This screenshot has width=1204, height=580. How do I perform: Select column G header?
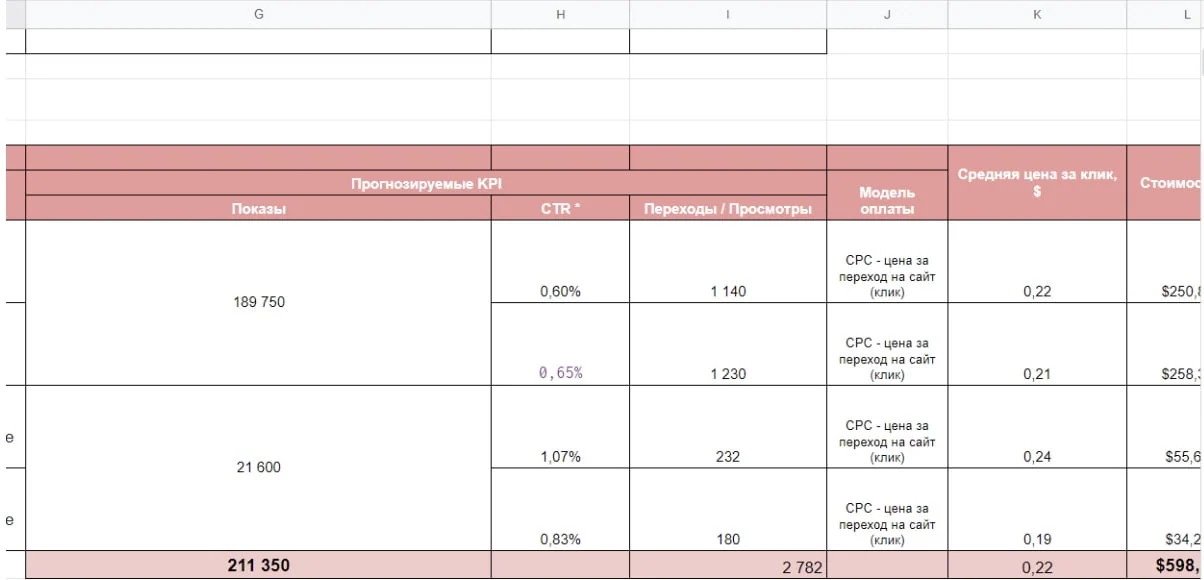pyautogui.click(x=259, y=15)
